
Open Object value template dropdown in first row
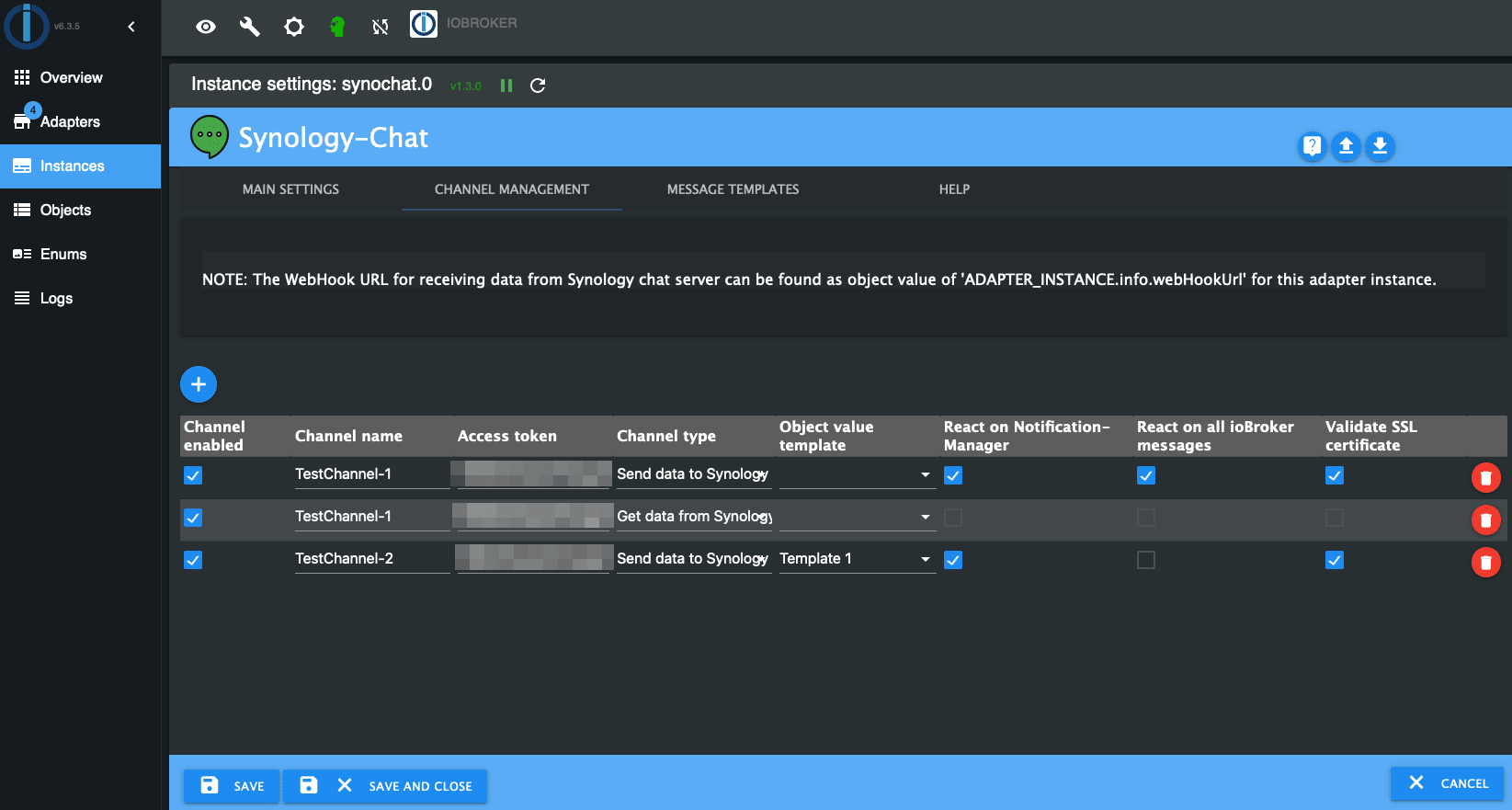(x=858, y=474)
